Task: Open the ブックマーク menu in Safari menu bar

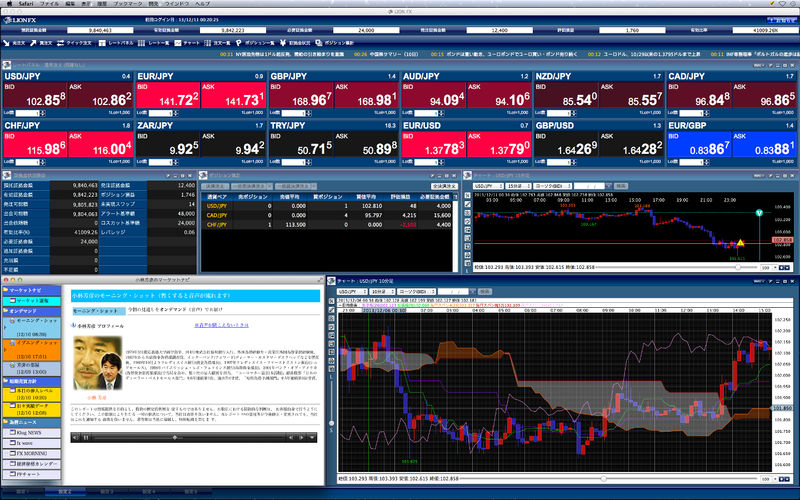Action: 128,4
